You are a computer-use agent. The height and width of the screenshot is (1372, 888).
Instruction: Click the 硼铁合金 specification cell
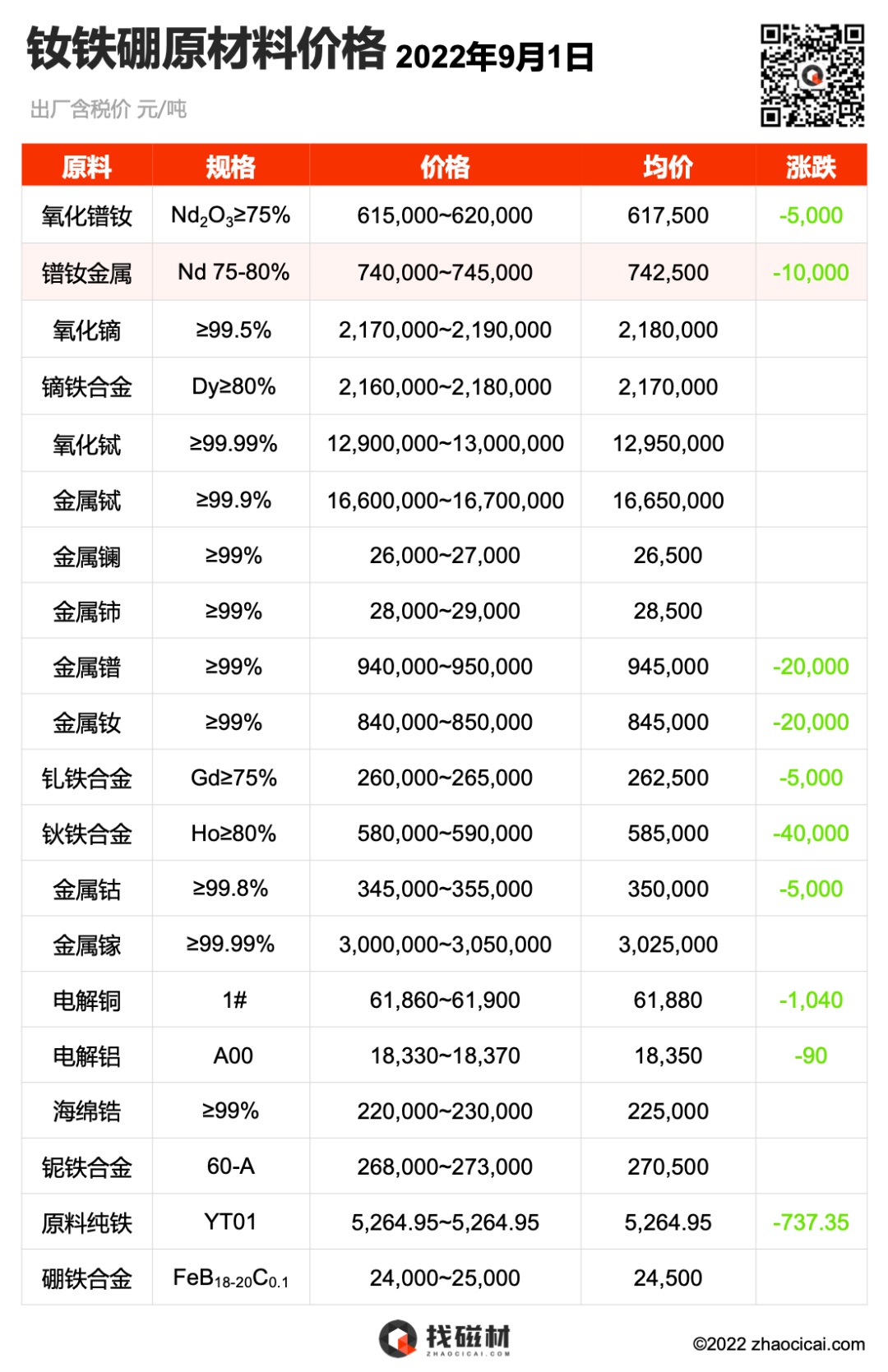point(231,1277)
